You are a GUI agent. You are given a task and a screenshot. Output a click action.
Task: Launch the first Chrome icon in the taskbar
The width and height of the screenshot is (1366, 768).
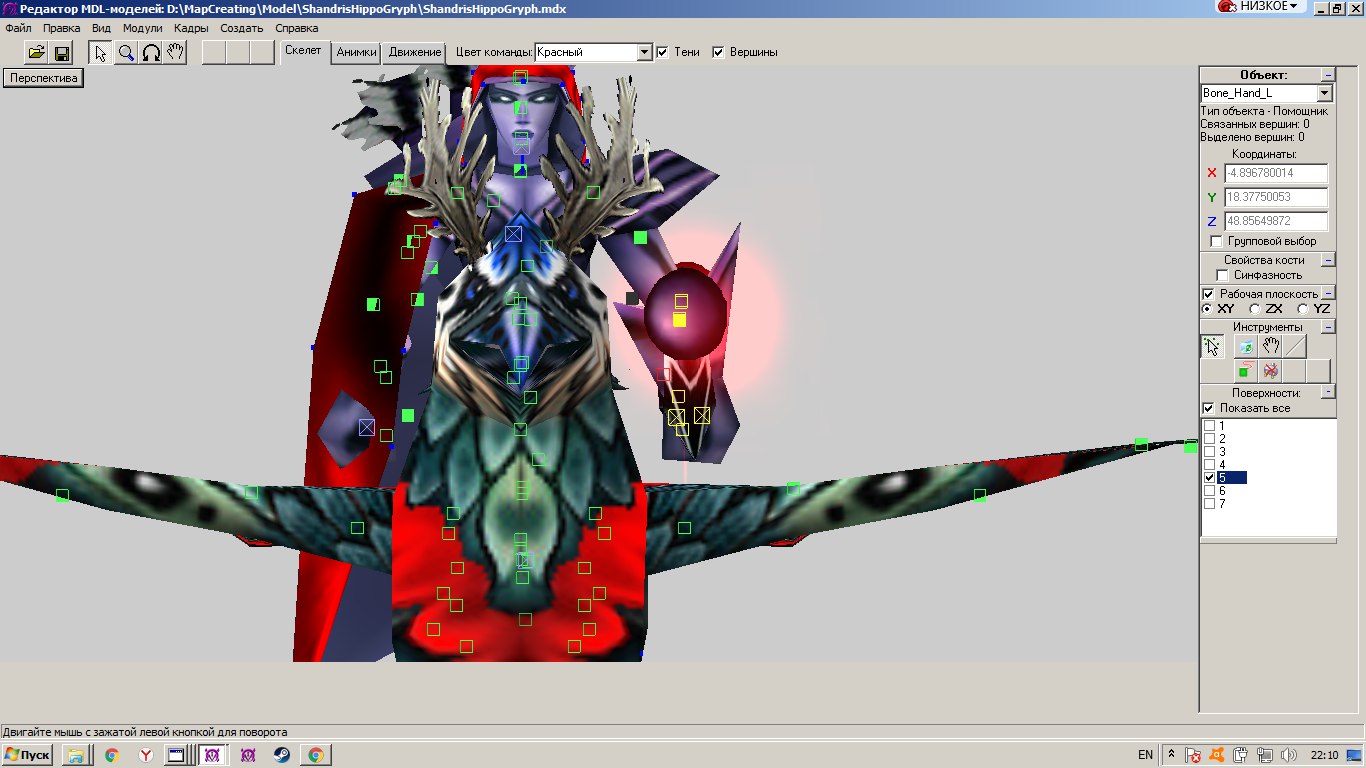(x=111, y=755)
